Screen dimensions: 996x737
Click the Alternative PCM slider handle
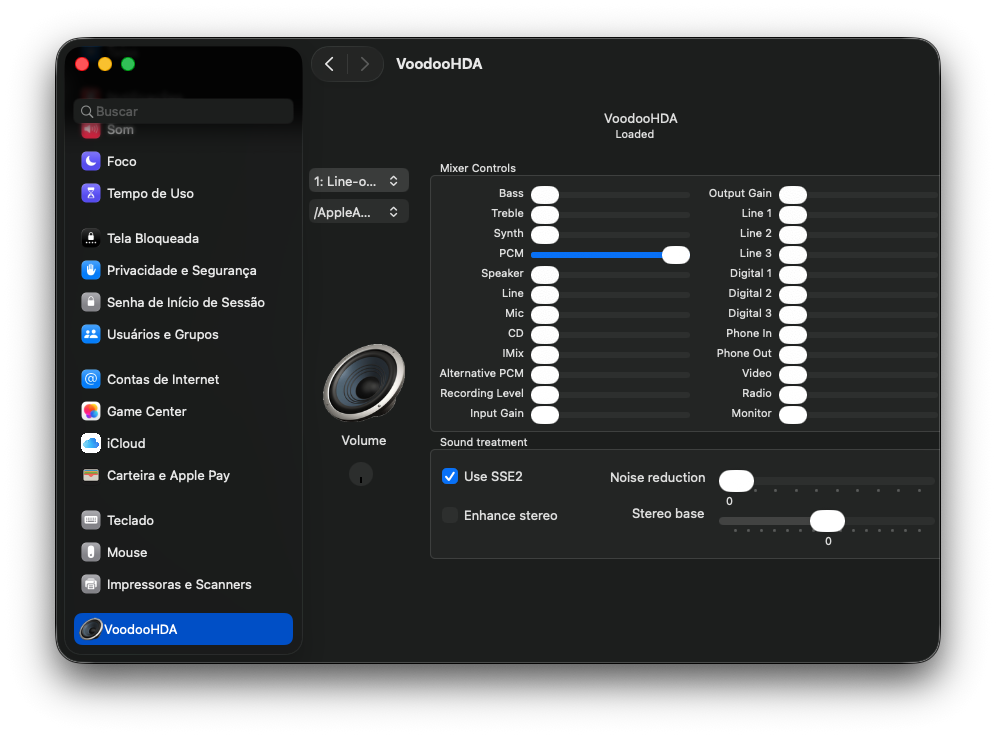[545, 375]
